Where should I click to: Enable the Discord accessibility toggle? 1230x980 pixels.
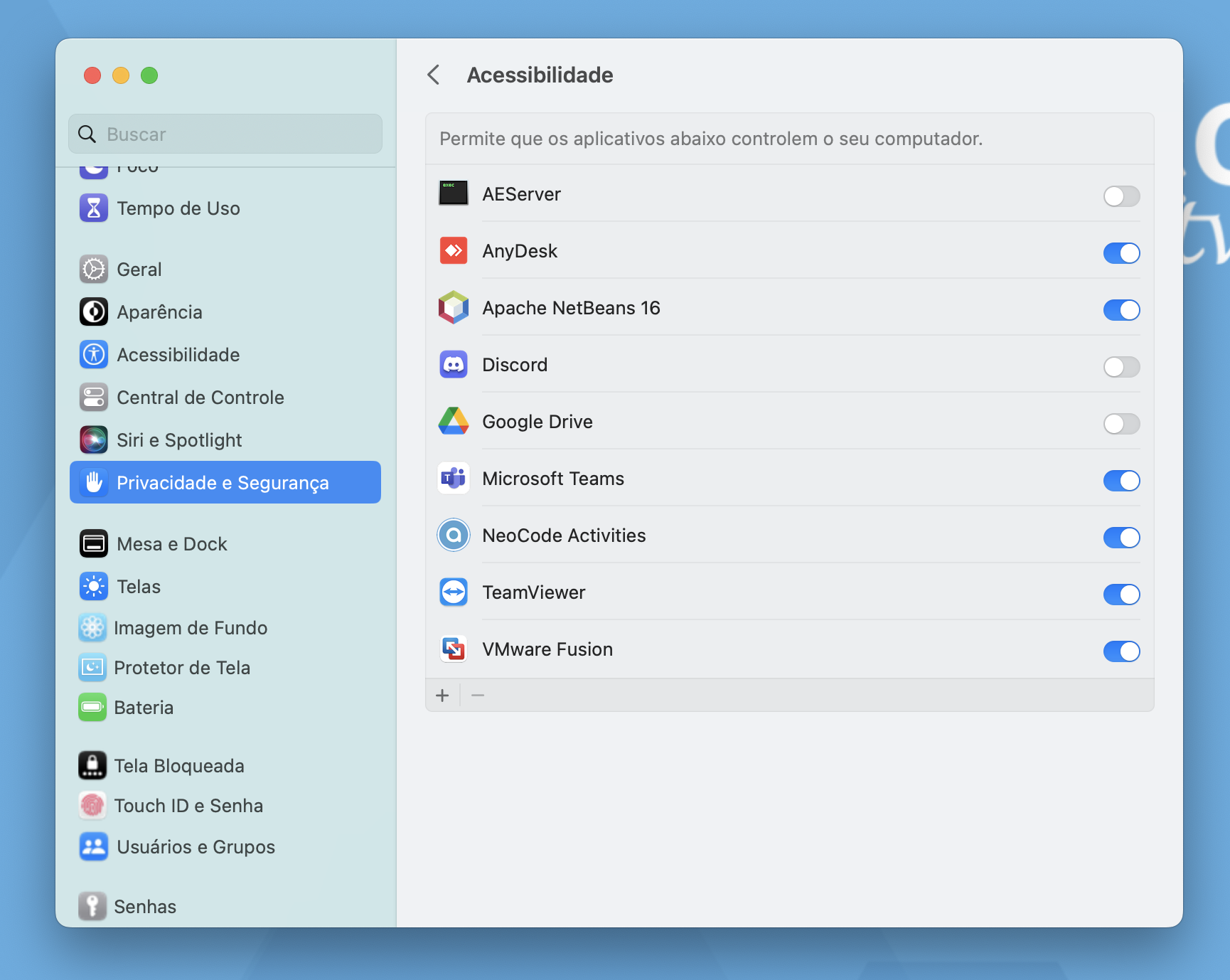(x=1121, y=366)
